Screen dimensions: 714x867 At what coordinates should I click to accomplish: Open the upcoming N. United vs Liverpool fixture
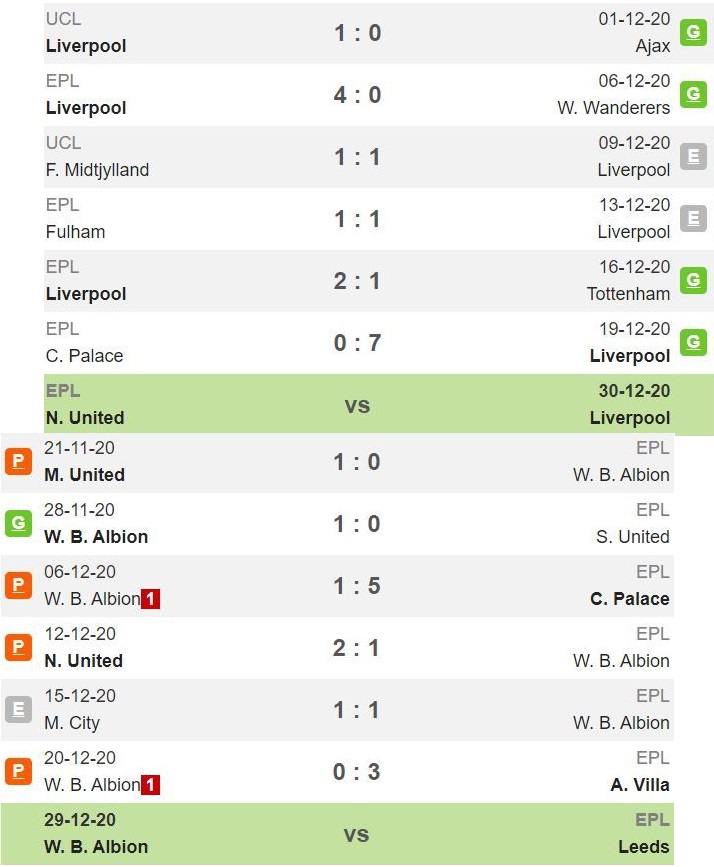(379, 405)
